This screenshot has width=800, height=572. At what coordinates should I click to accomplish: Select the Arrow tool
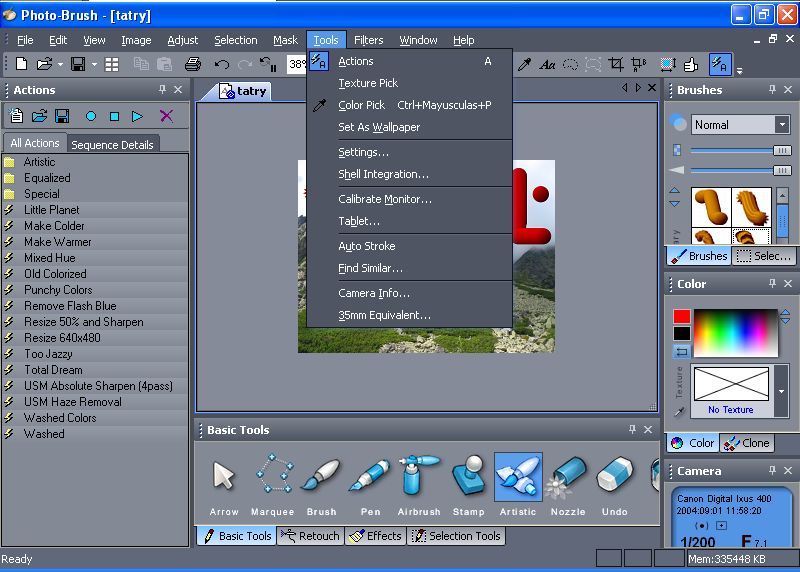coord(223,484)
